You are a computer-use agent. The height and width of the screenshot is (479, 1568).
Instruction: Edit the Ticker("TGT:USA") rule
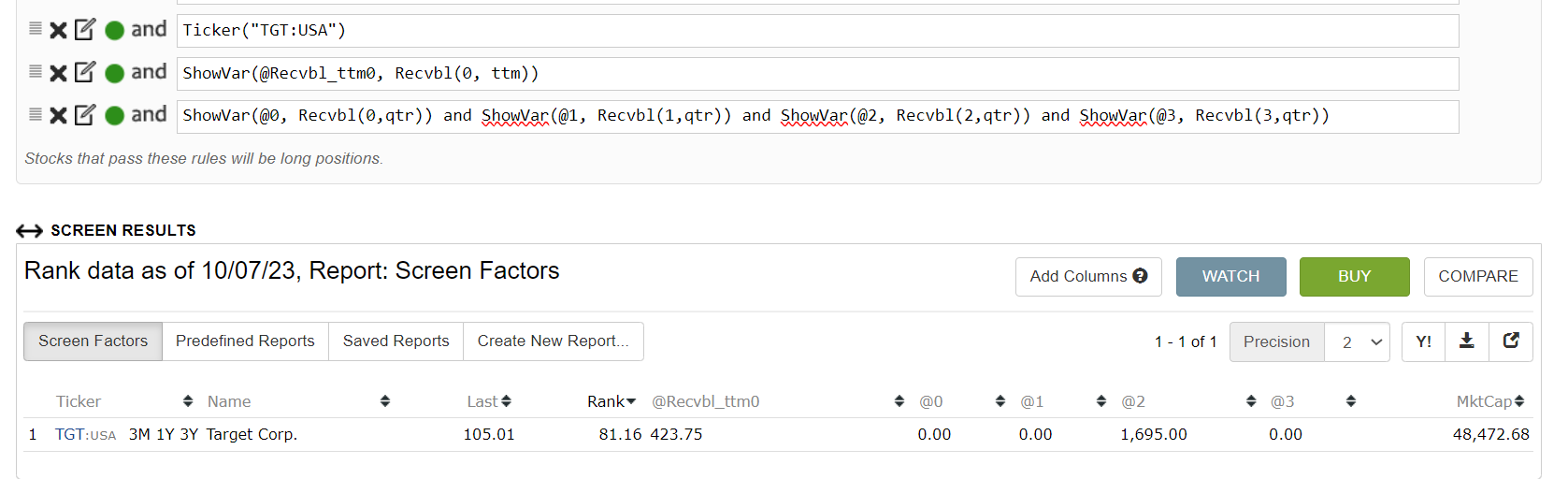[85, 30]
